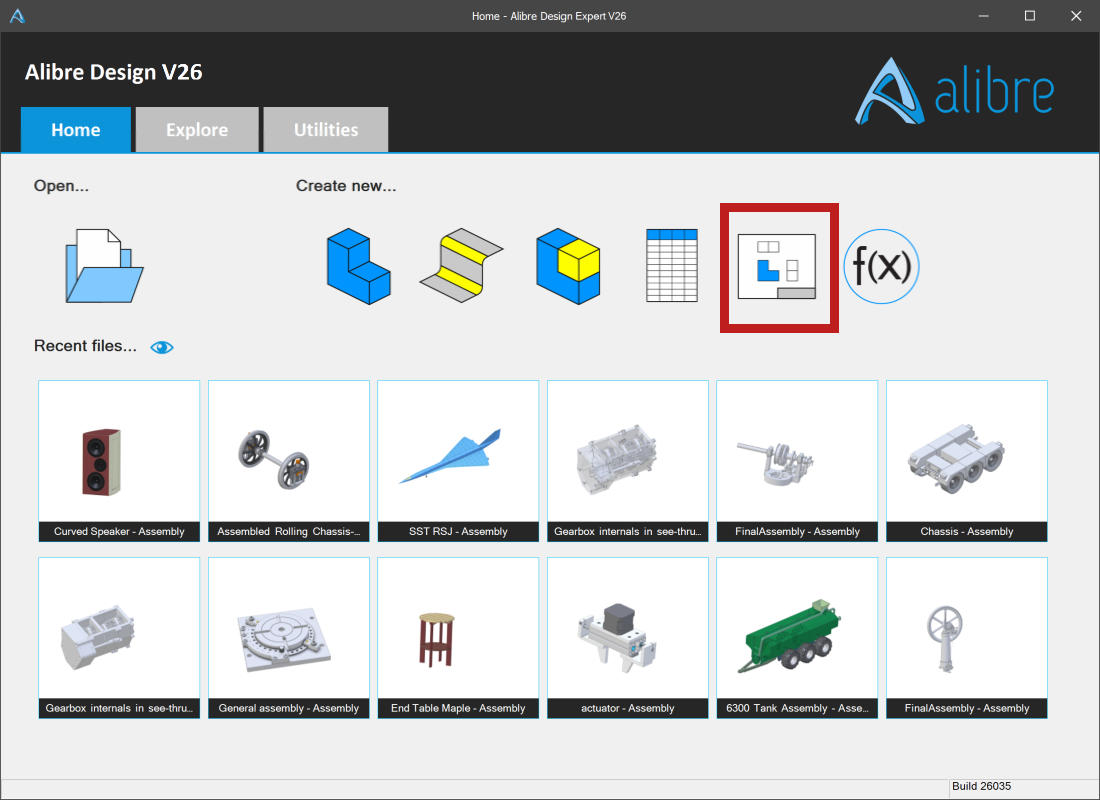The width and height of the screenshot is (1100, 800).
Task: Open Assembled Rolling Chassis recent file
Action: point(289,461)
